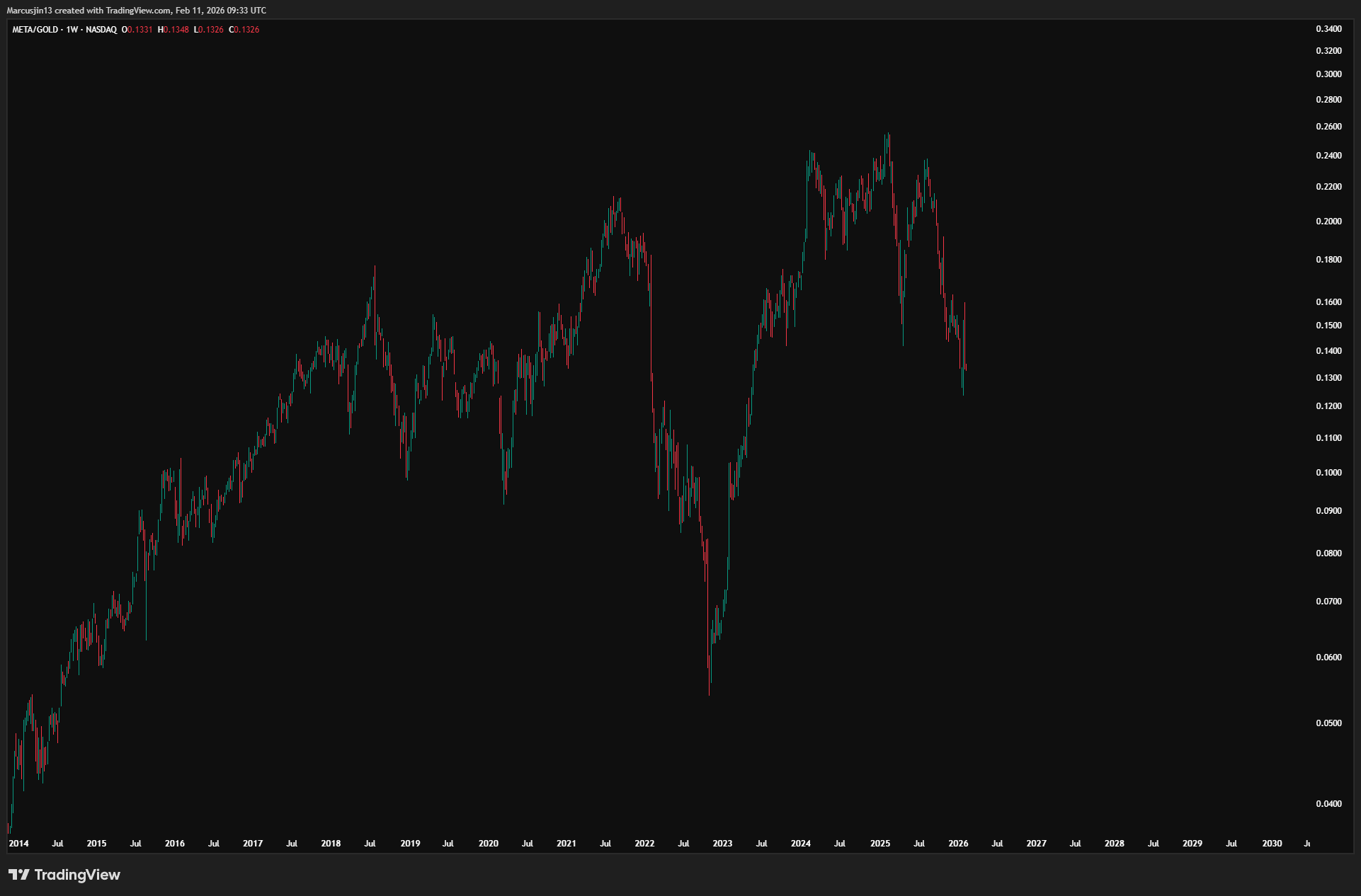Click the 0.2000 label on price axis
This screenshot has width=1361, height=896.
(x=1328, y=222)
